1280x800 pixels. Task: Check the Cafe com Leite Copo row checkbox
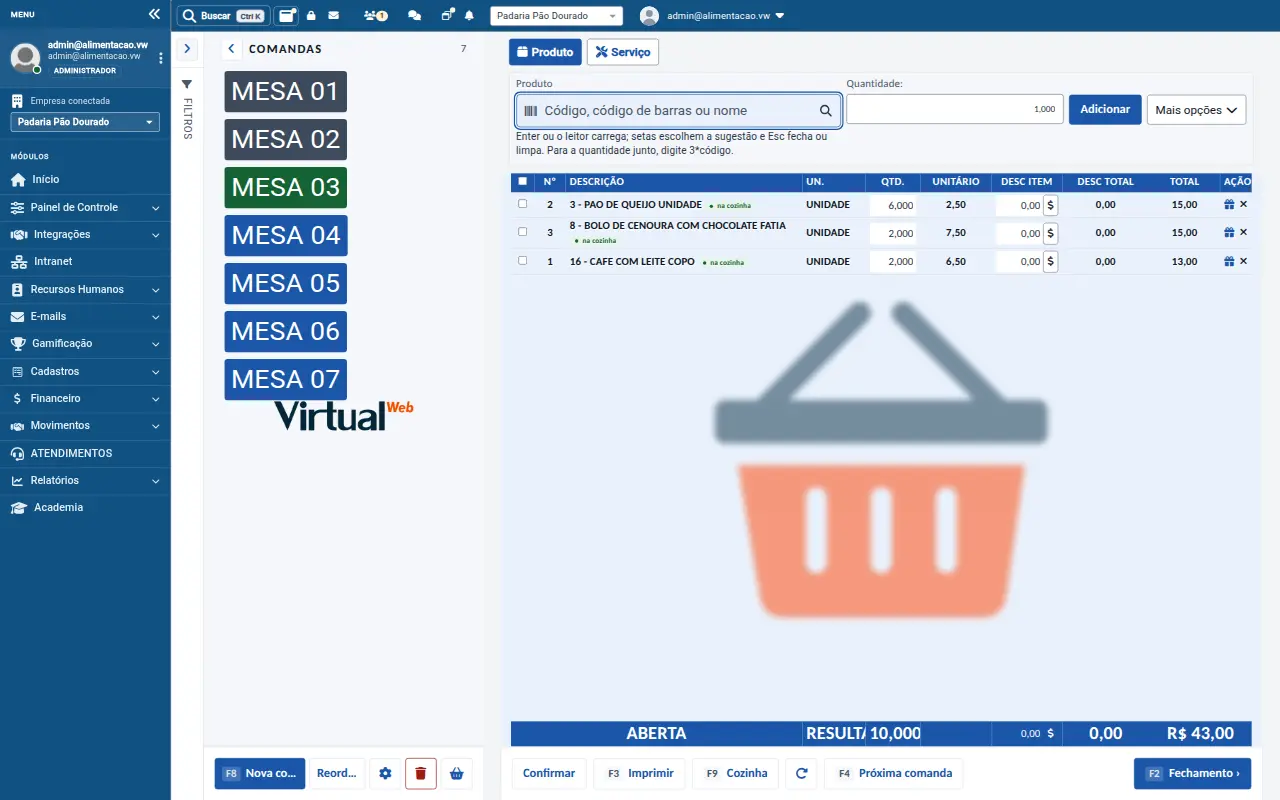pyautogui.click(x=522, y=261)
